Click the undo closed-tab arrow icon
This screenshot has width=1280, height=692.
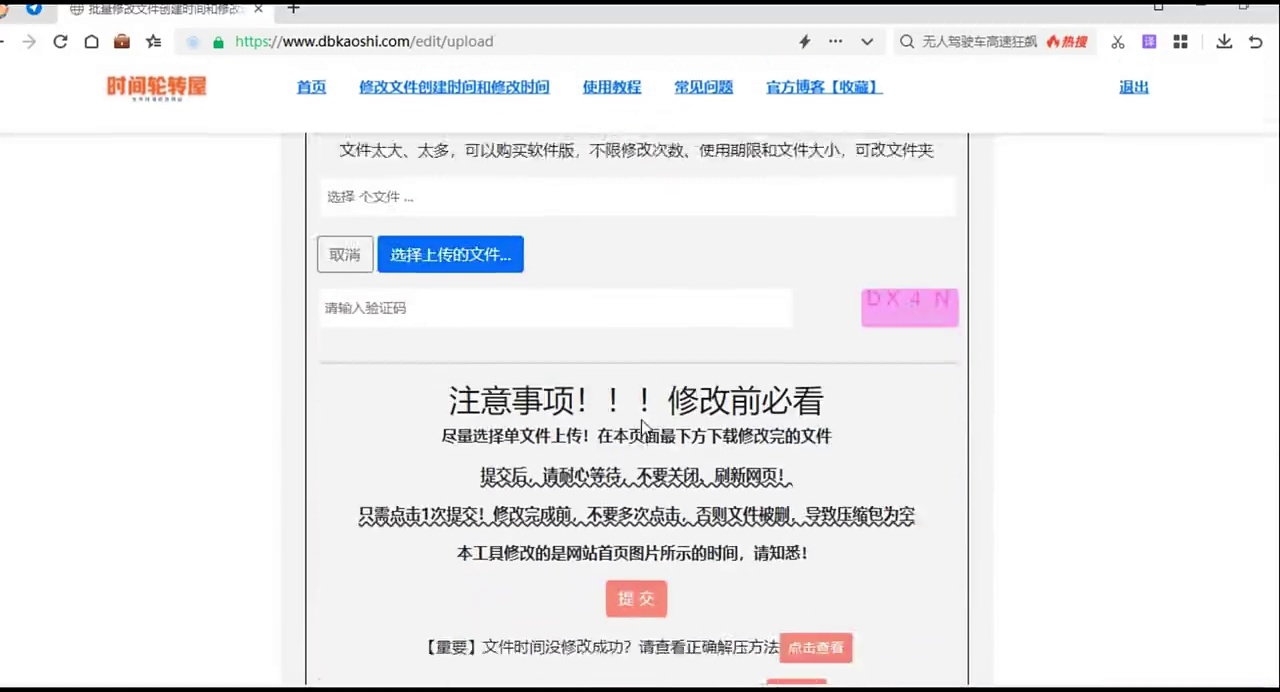(x=1256, y=42)
